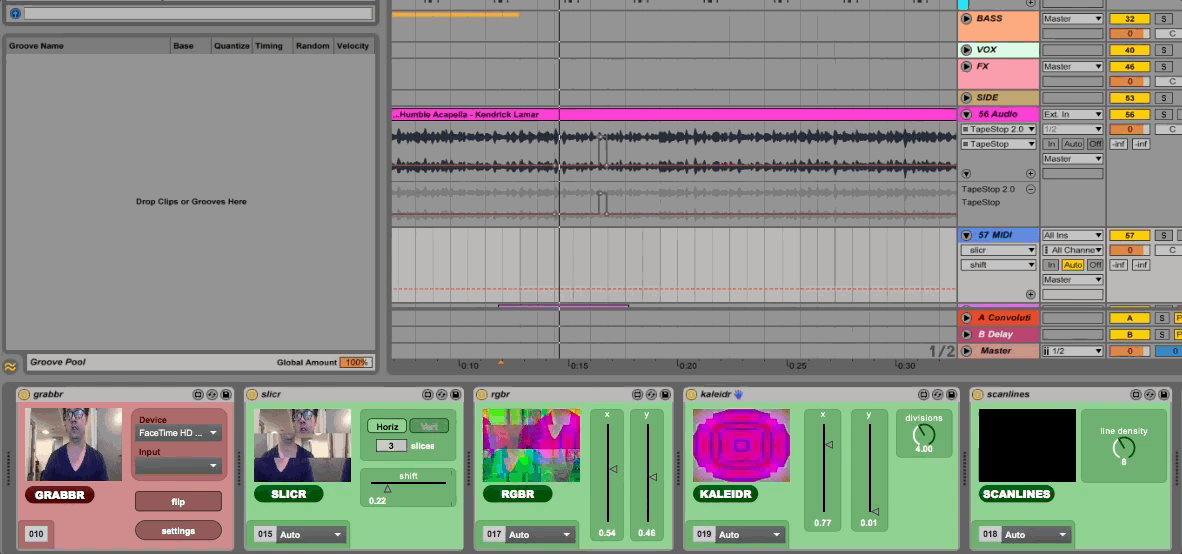This screenshot has height=554, width=1182.
Task: Open the grabbr Input dropdown
Action: tap(179, 466)
